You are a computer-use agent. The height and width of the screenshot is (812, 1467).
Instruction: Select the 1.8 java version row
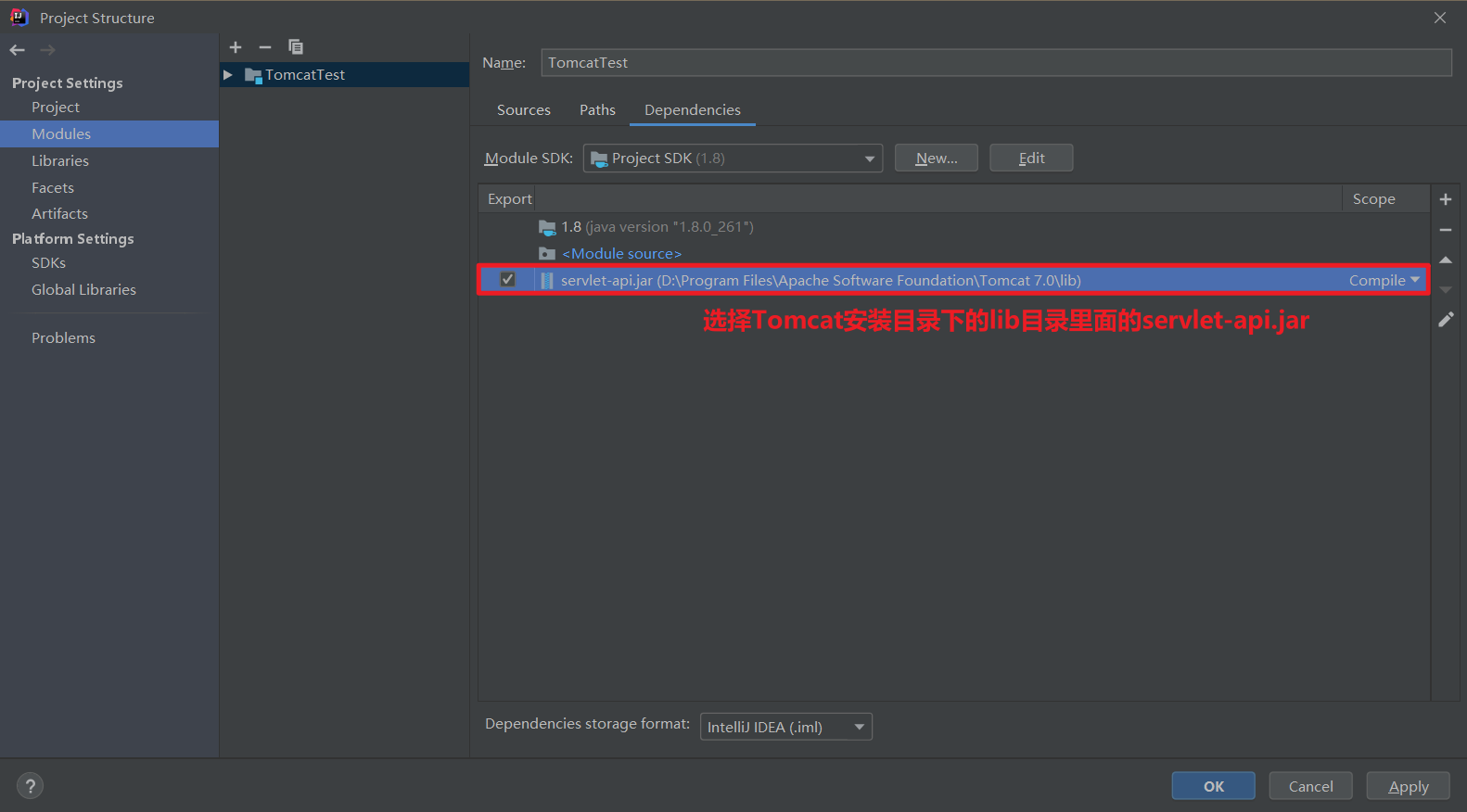[x=954, y=227]
